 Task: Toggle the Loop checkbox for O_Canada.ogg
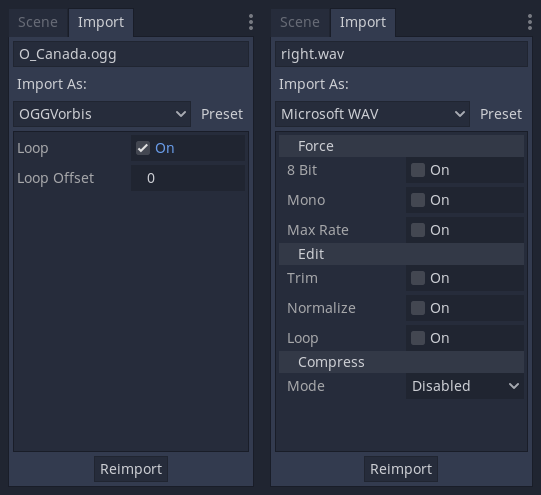point(143,148)
